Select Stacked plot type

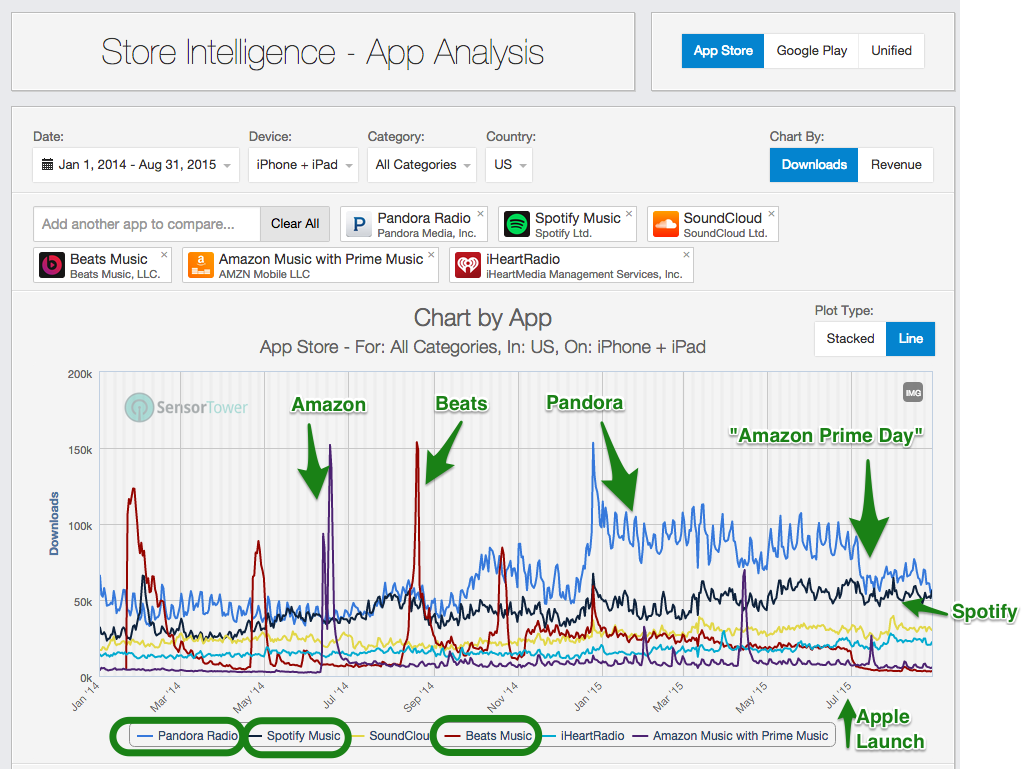click(x=850, y=339)
